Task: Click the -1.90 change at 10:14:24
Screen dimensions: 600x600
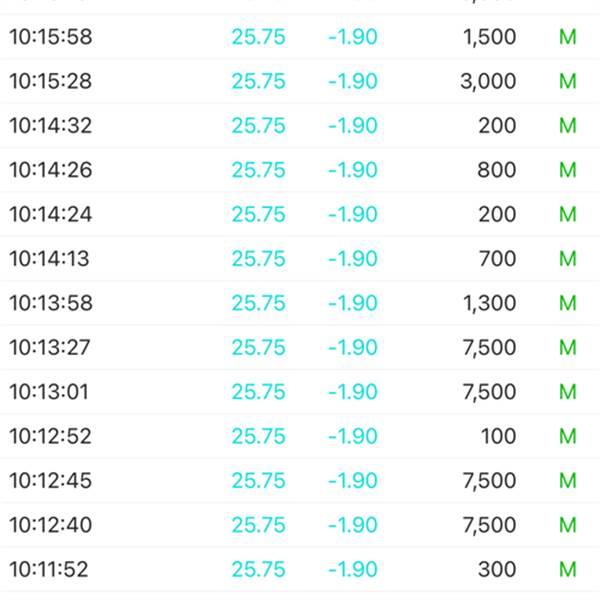Action: point(352,215)
